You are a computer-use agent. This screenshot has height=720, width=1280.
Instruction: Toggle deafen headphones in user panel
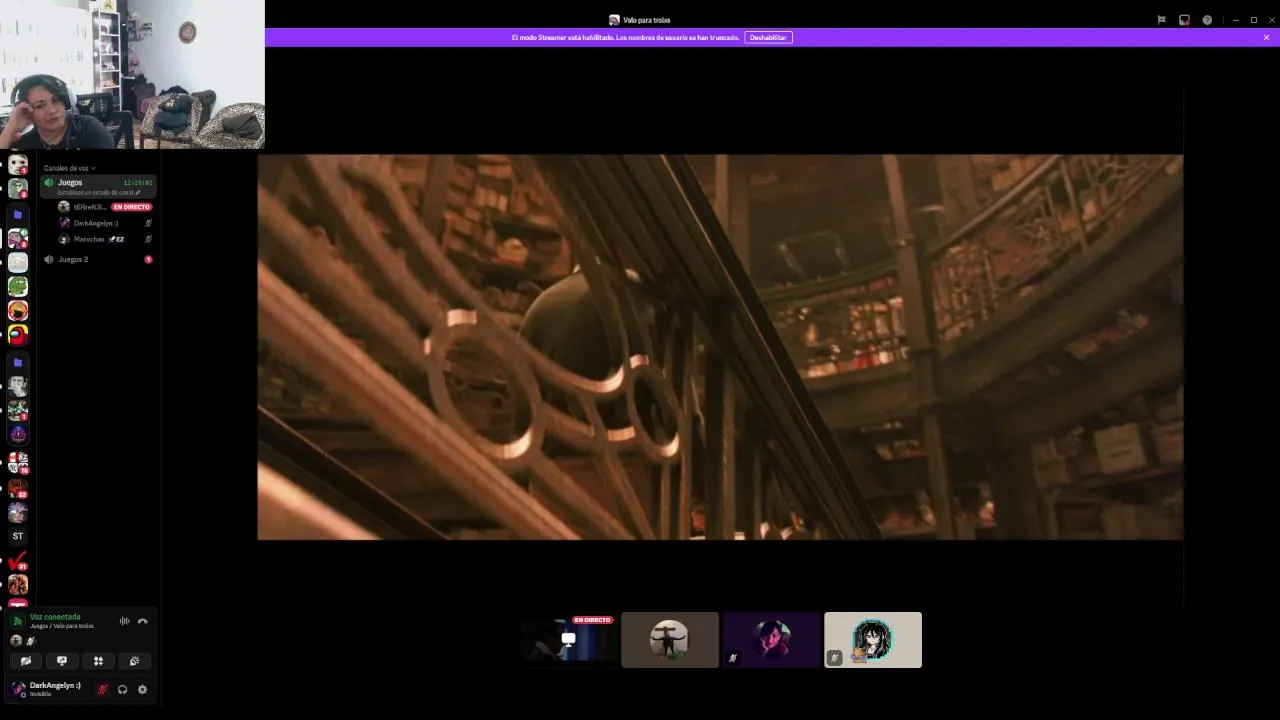[x=122, y=689]
